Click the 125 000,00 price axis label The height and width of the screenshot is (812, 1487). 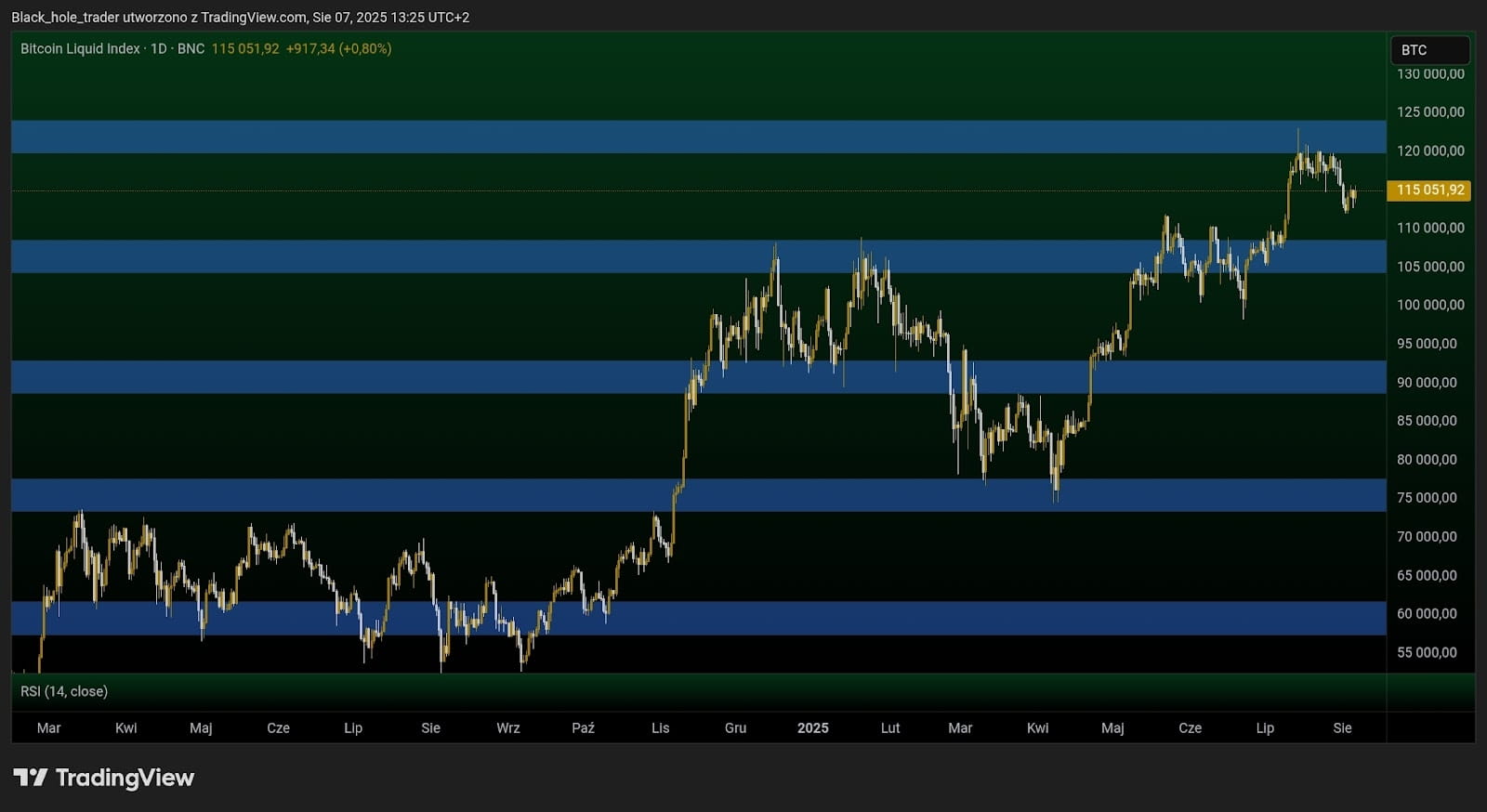click(x=1430, y=111)
